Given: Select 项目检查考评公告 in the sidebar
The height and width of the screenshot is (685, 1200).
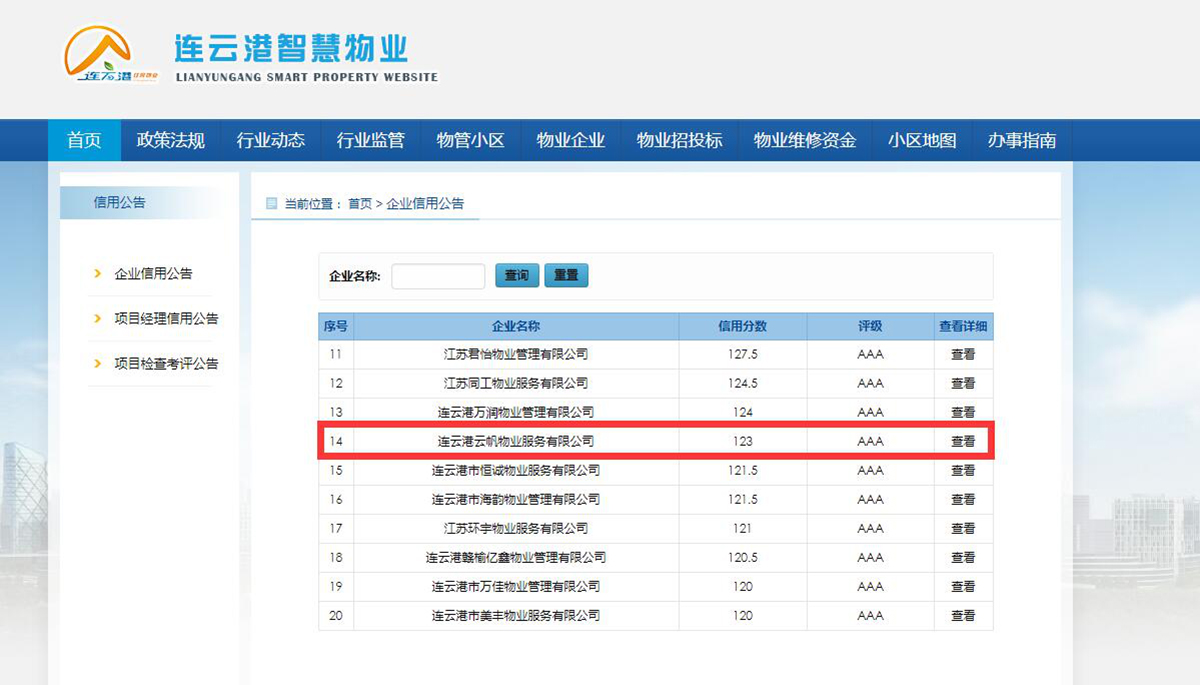Looking at the screenshot, I should [166, 363].
